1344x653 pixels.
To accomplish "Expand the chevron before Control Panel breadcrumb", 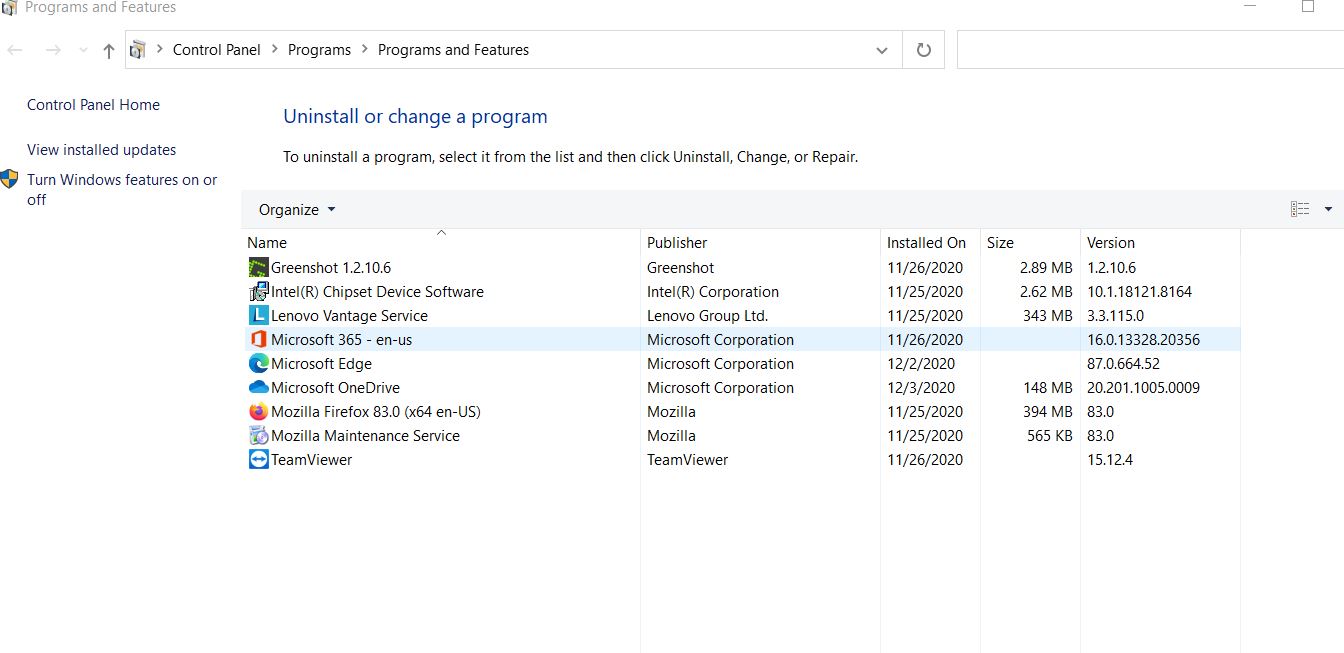I will (159, 50).
